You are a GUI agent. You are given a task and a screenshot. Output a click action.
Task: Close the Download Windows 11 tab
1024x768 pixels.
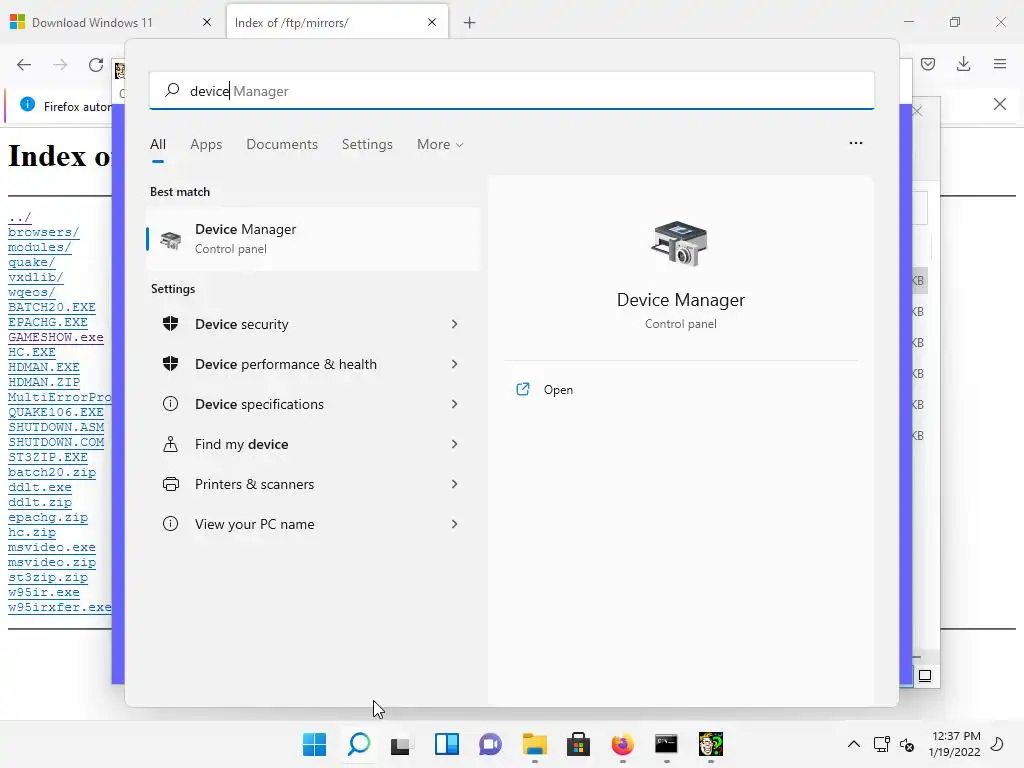(x=207, y=22)
